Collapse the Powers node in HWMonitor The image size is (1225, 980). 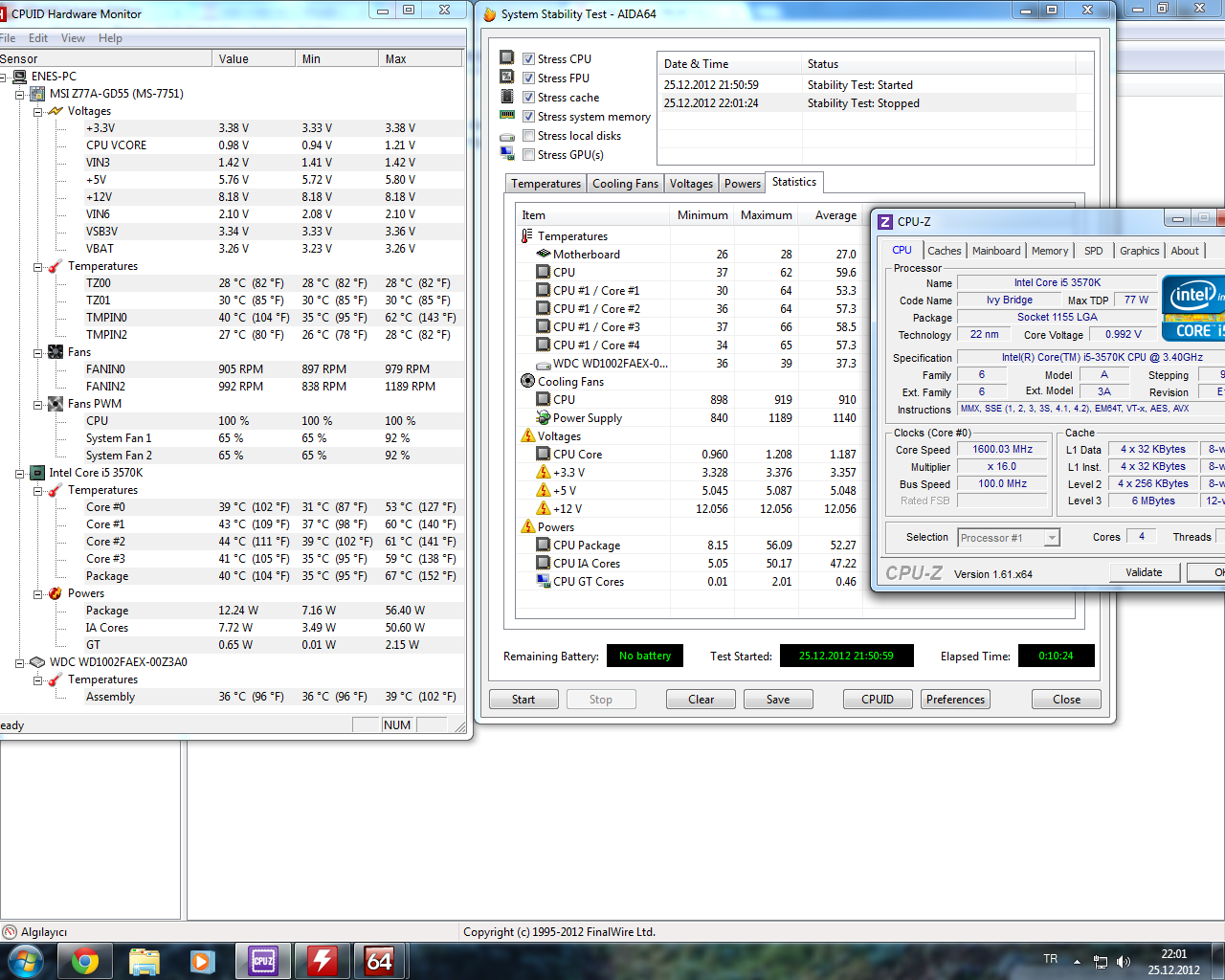click(37, 594)
